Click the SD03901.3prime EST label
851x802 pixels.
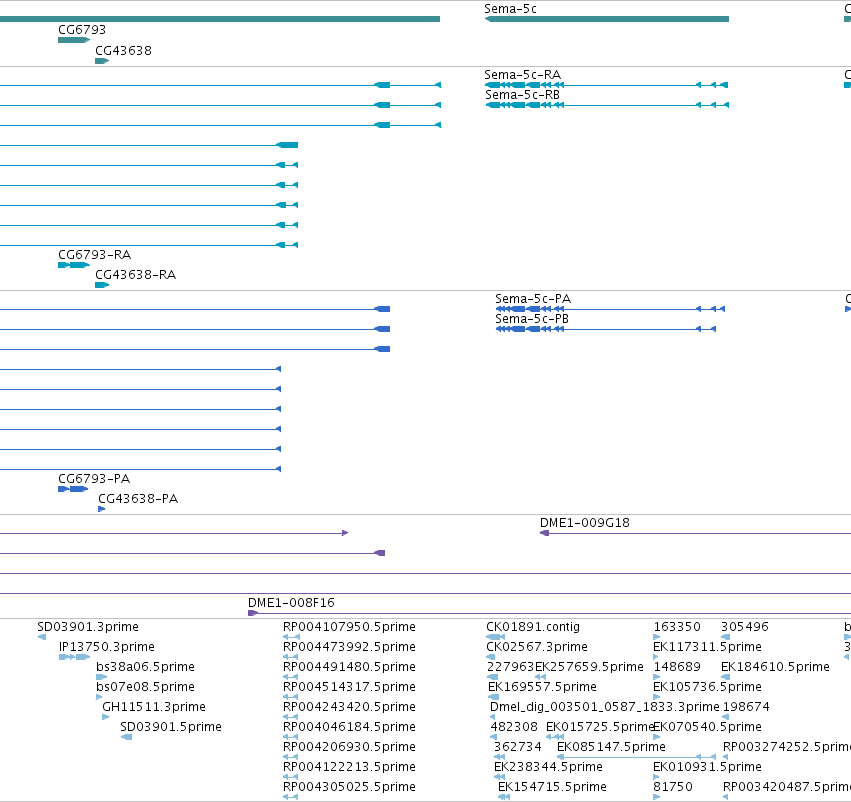coord(88,627)
